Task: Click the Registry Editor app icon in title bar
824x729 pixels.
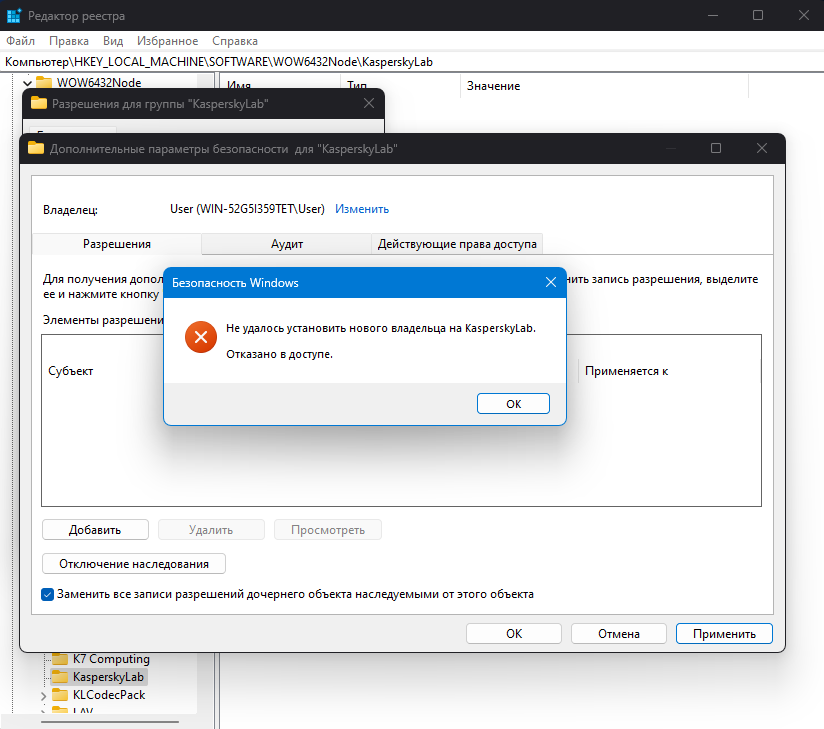Action: (x=14, y=16)
